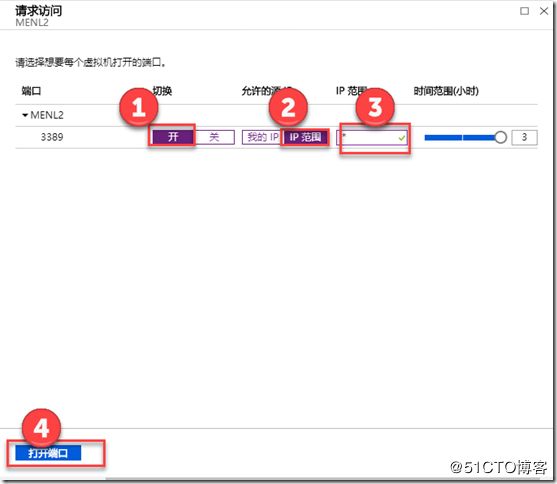Click the green validation checkmark in IP field
557x484 pixels.
[x=402, y=138]
